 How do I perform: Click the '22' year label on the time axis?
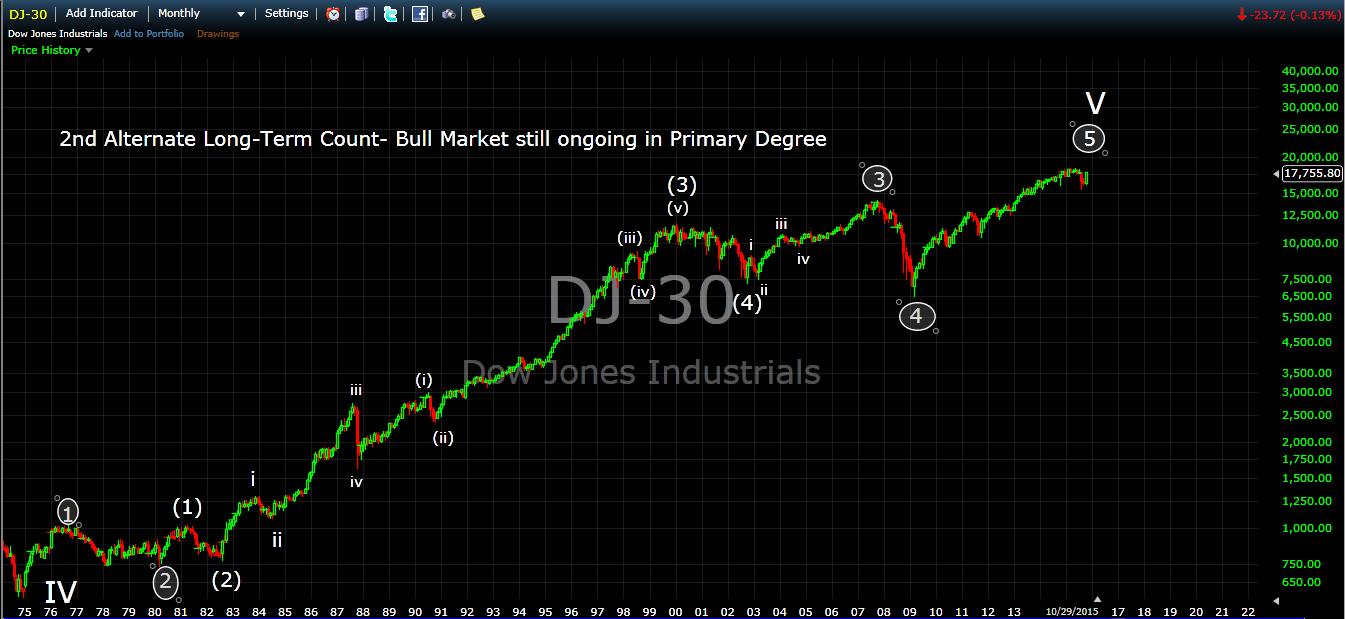tap(1247, 610)
